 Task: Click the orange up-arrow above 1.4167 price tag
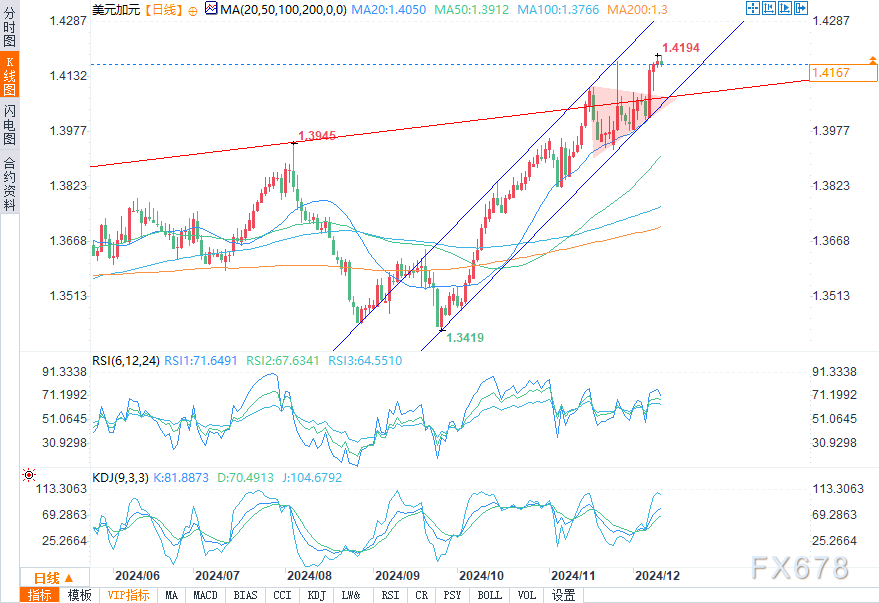(872, 59)
